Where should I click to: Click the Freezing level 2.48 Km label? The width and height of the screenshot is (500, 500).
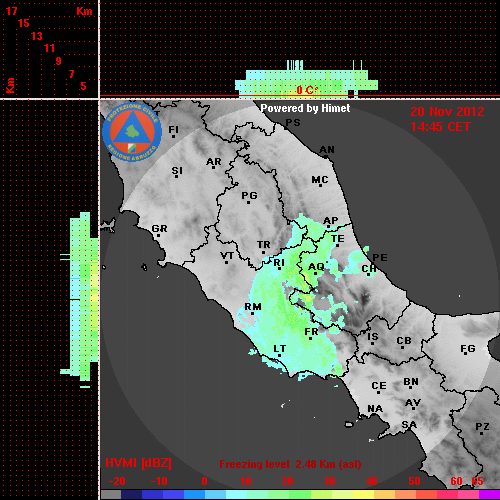[290, 464]
